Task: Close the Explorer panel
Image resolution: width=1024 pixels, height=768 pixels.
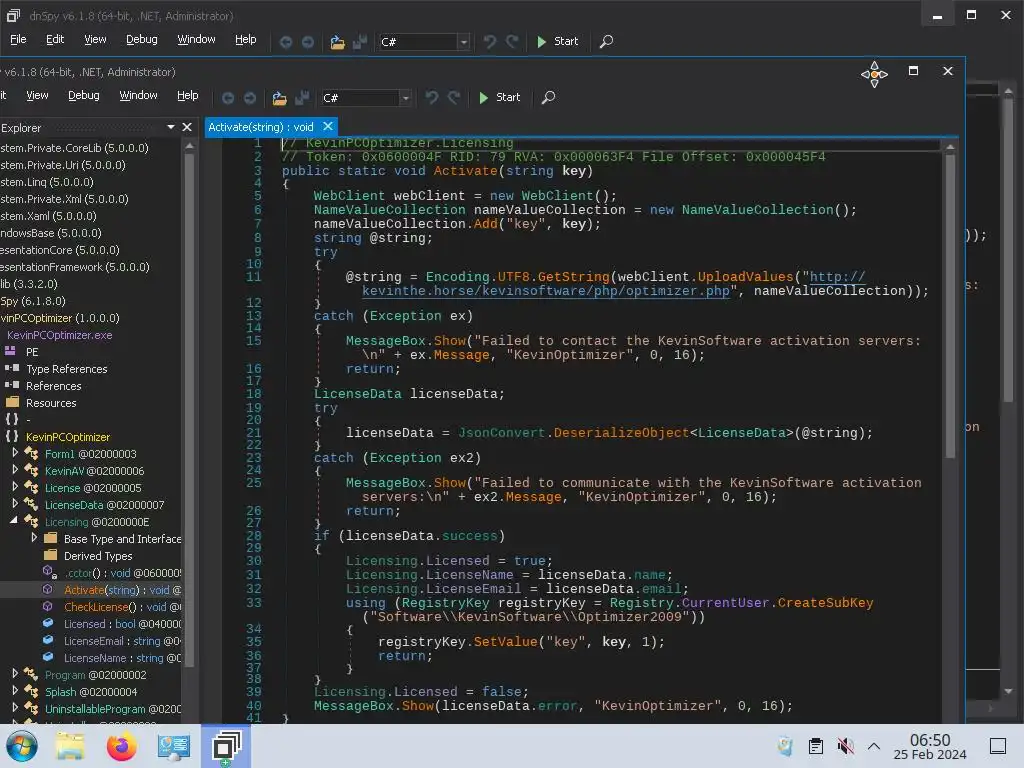Action: (187, 127)
